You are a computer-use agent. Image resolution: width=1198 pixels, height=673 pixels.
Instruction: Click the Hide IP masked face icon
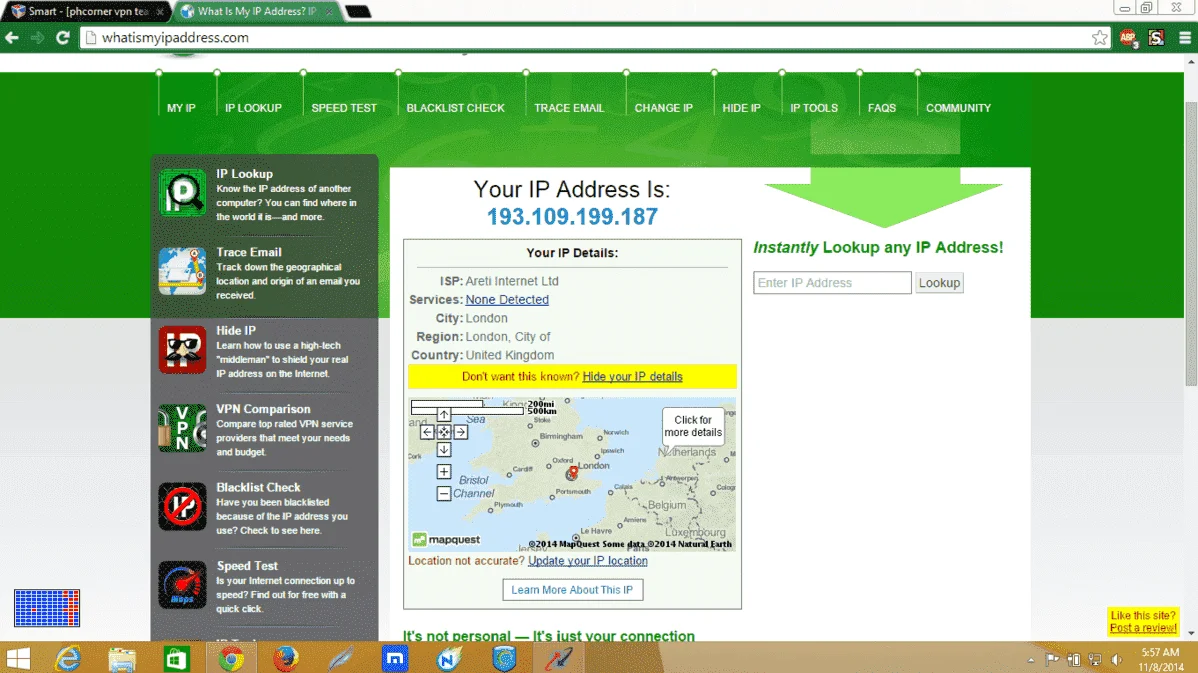point(183,350)
